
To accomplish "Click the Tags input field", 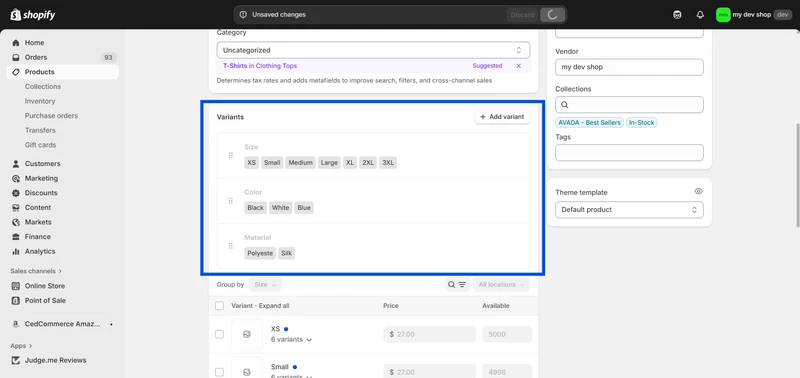I will pyautogui.click(x=629, y=153).
